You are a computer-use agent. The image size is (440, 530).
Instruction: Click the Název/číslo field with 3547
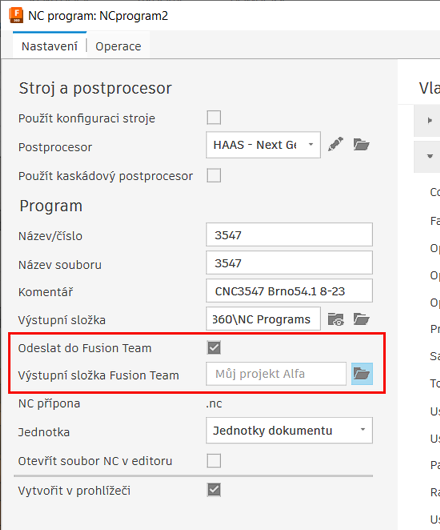point(289,235)
